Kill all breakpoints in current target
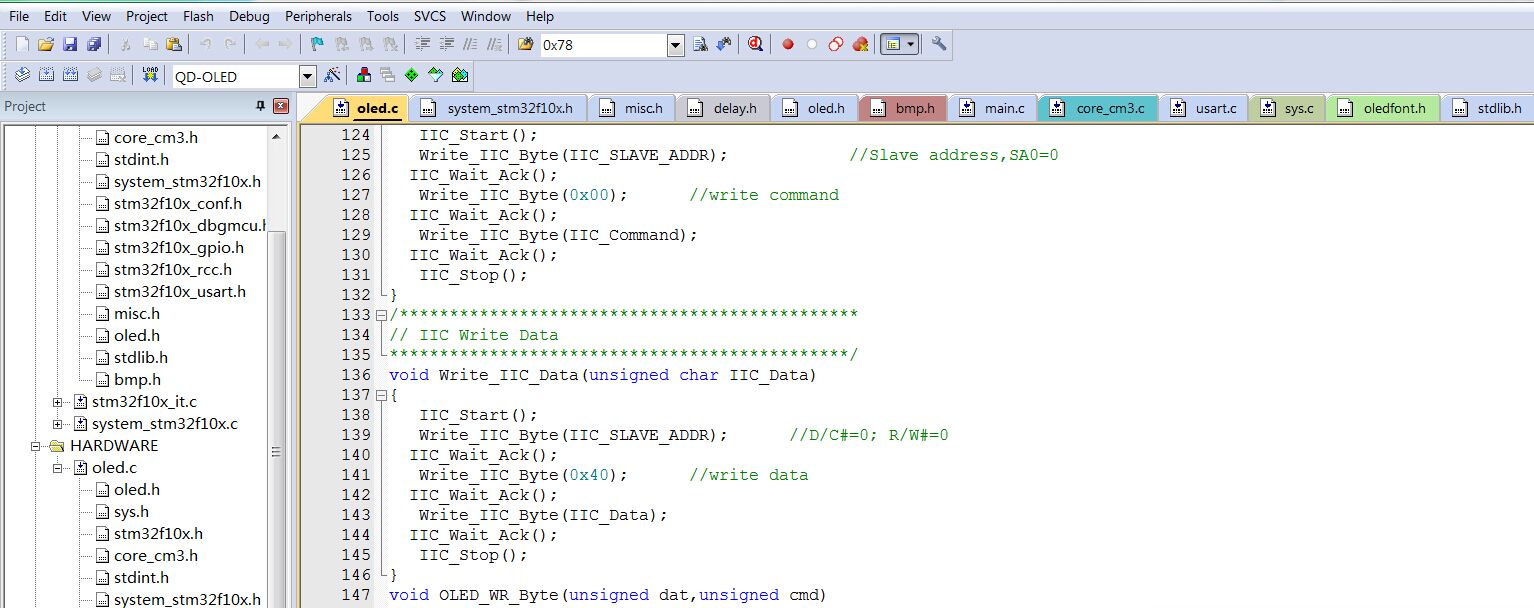 [860, 44]
